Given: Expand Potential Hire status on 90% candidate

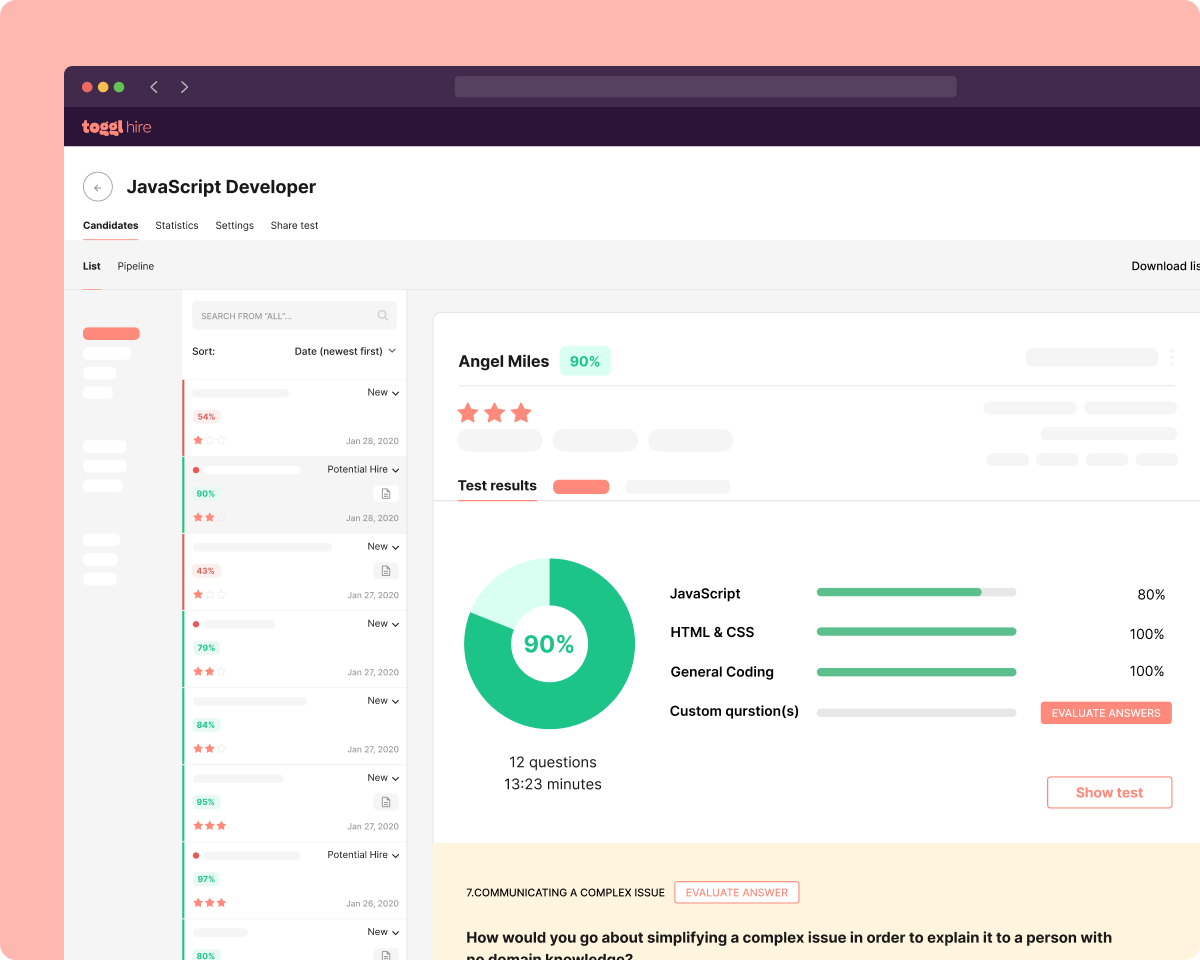Looking at the screenshot, I should (364, 470).
